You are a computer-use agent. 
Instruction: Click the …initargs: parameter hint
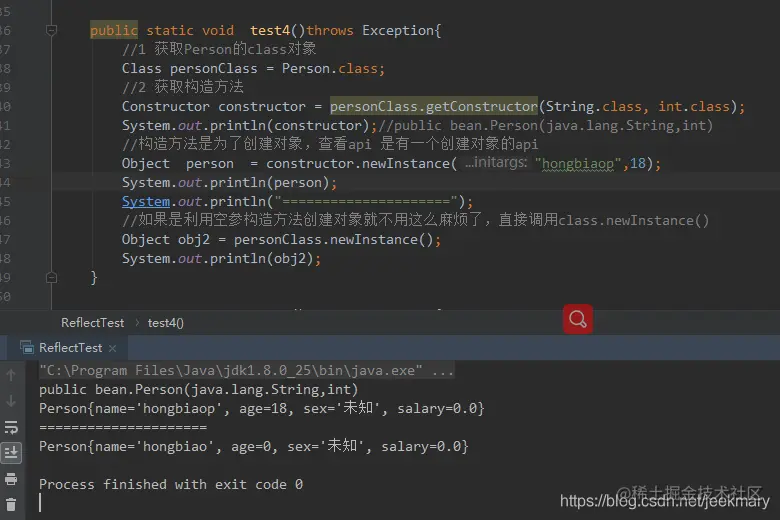[496, 163]
